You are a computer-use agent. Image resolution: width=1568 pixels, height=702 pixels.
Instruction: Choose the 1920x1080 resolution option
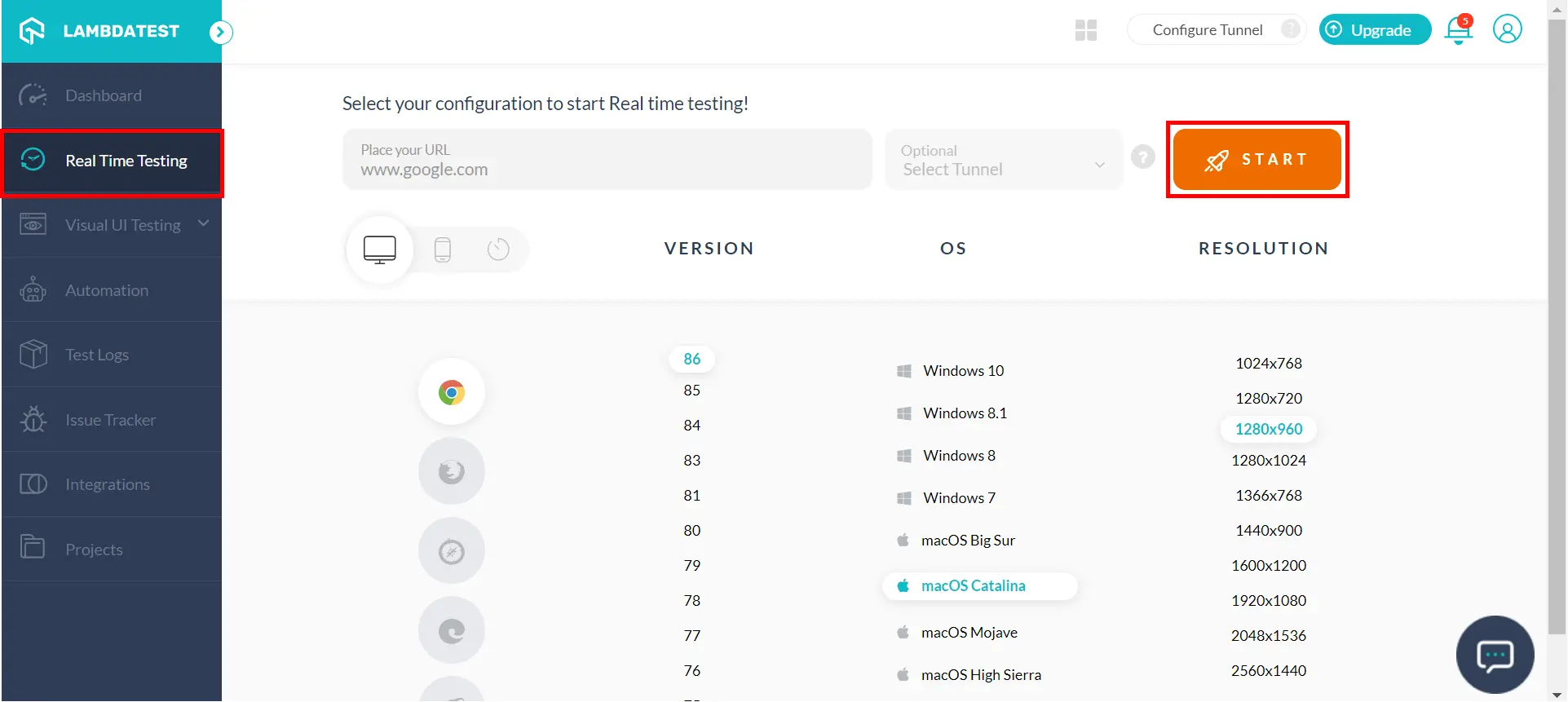tap(1268, 601)
